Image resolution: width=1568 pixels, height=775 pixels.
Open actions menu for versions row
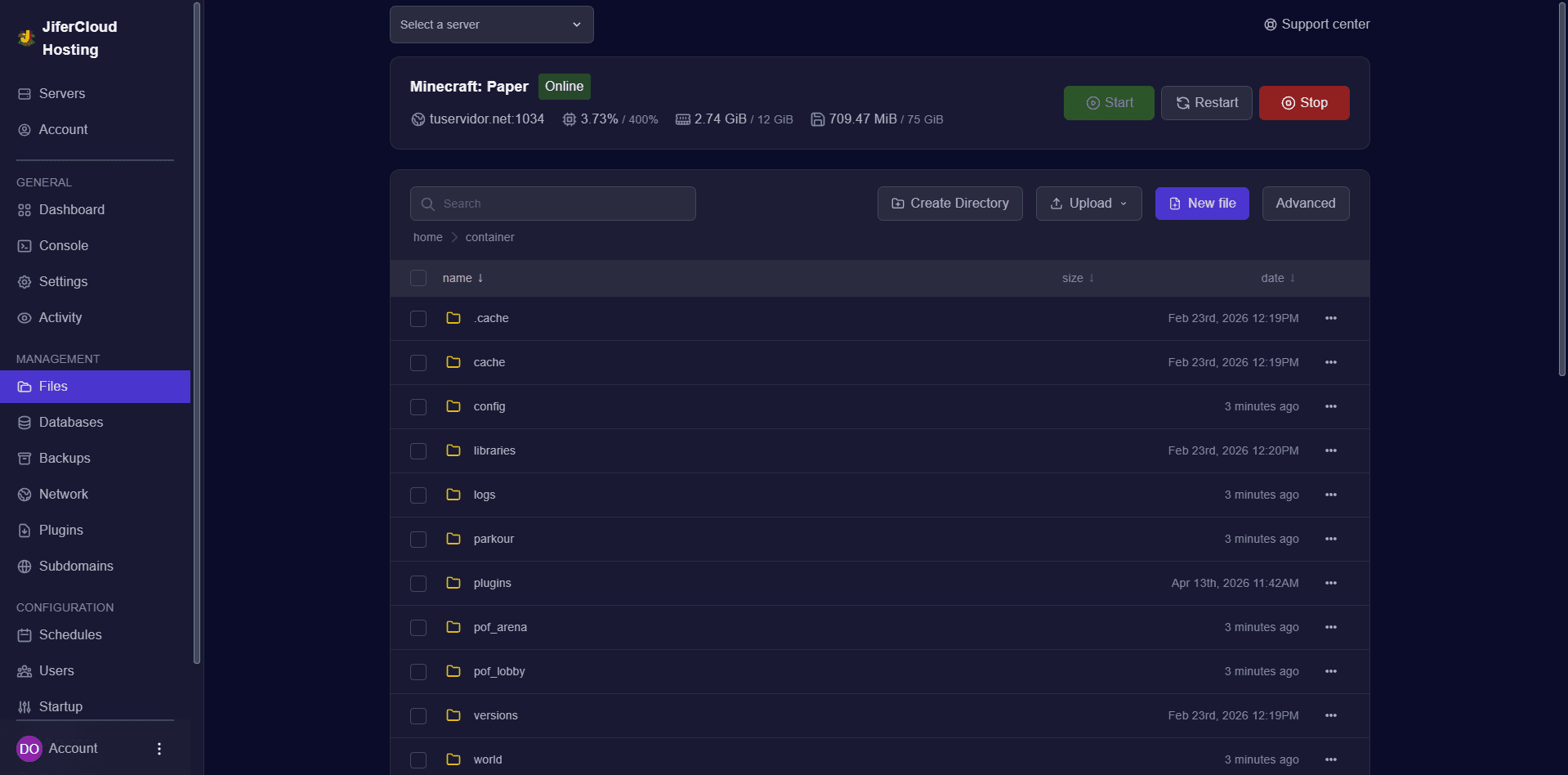[1331, 715]
